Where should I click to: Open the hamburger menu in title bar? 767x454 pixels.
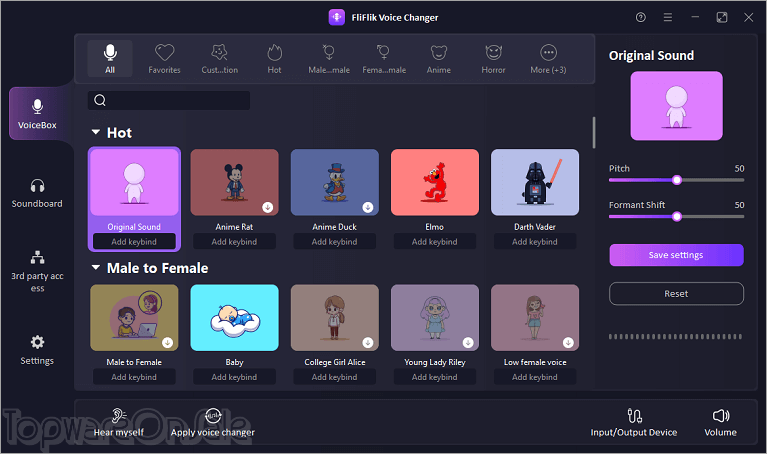click(668, 18)
